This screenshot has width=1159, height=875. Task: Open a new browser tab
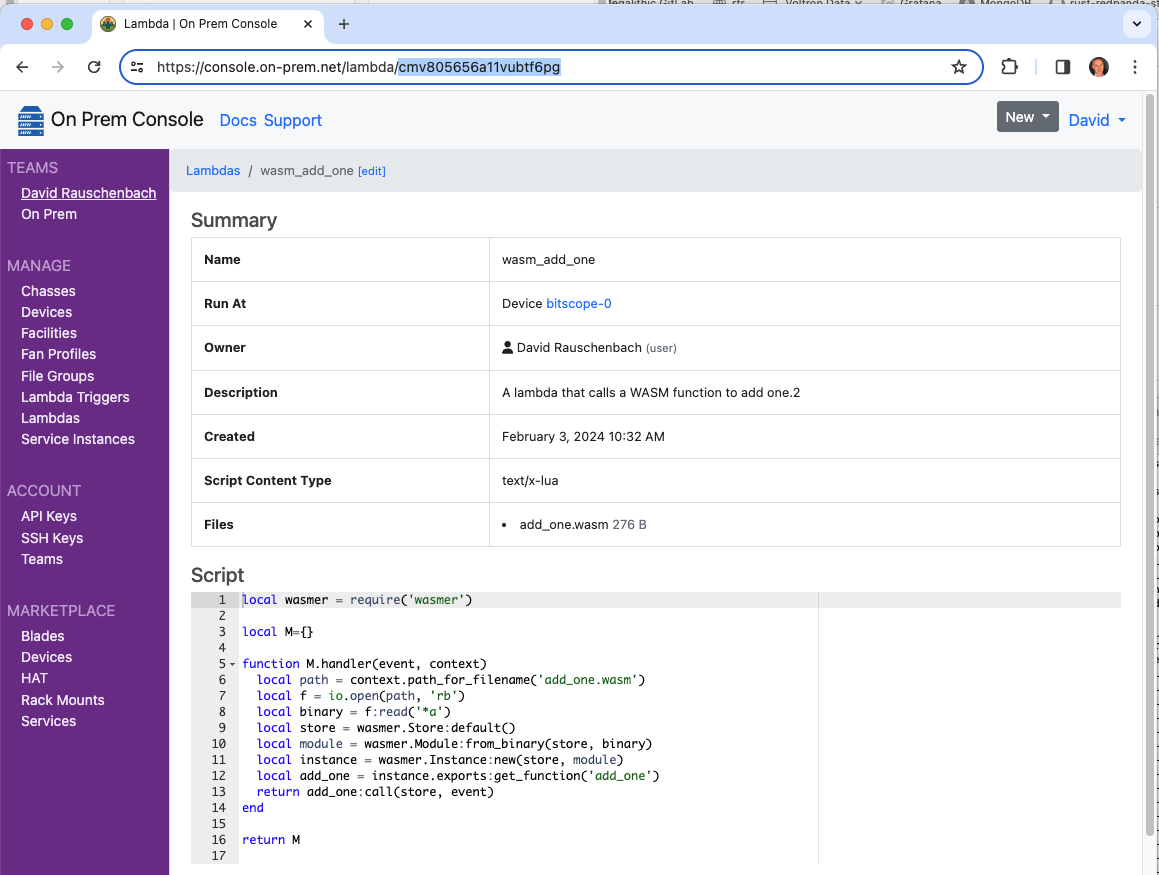344,24
